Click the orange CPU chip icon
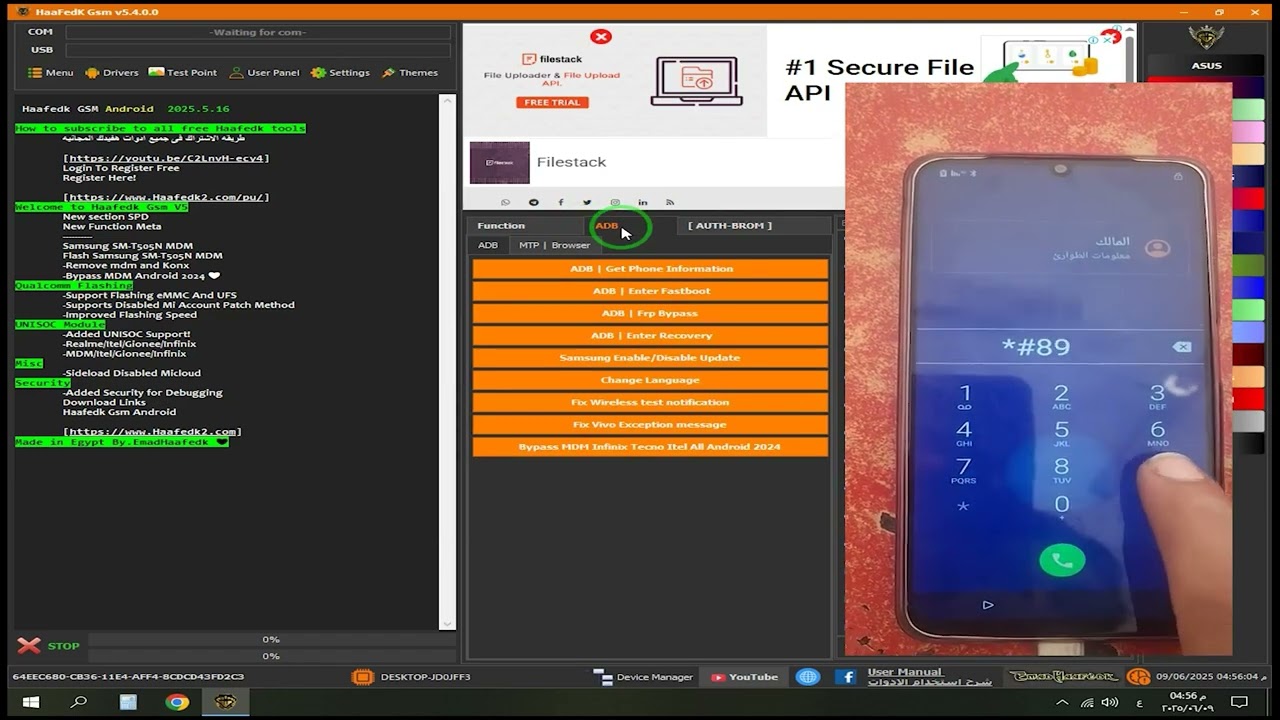 tap(363, 677)
